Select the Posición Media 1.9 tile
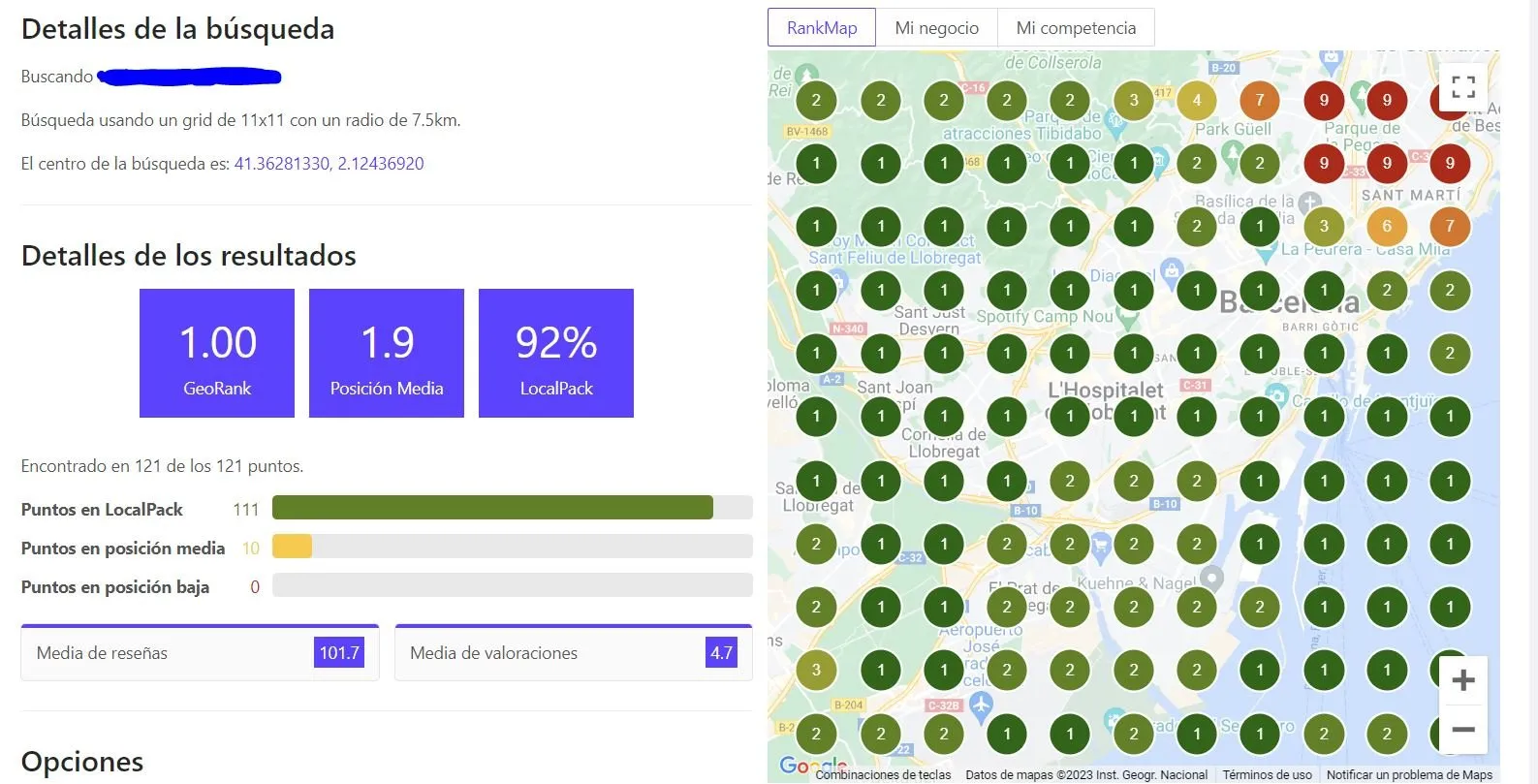This screenshot has height=784, width=1538. pos(387,353)
